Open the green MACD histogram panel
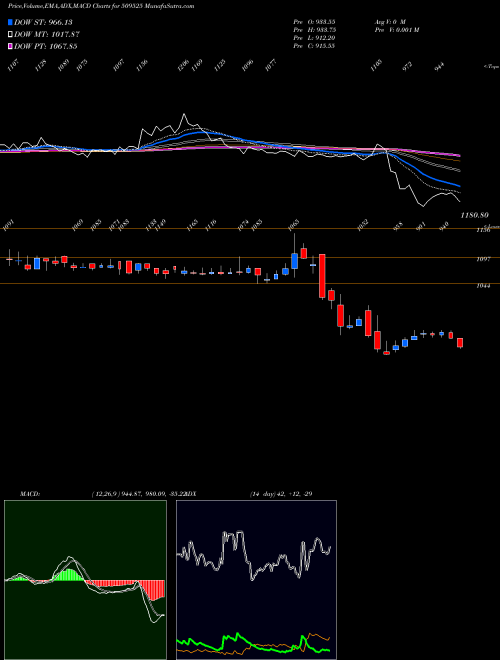Screen dimensions: 500x660 pyautogui.click(x=85, y=580)
